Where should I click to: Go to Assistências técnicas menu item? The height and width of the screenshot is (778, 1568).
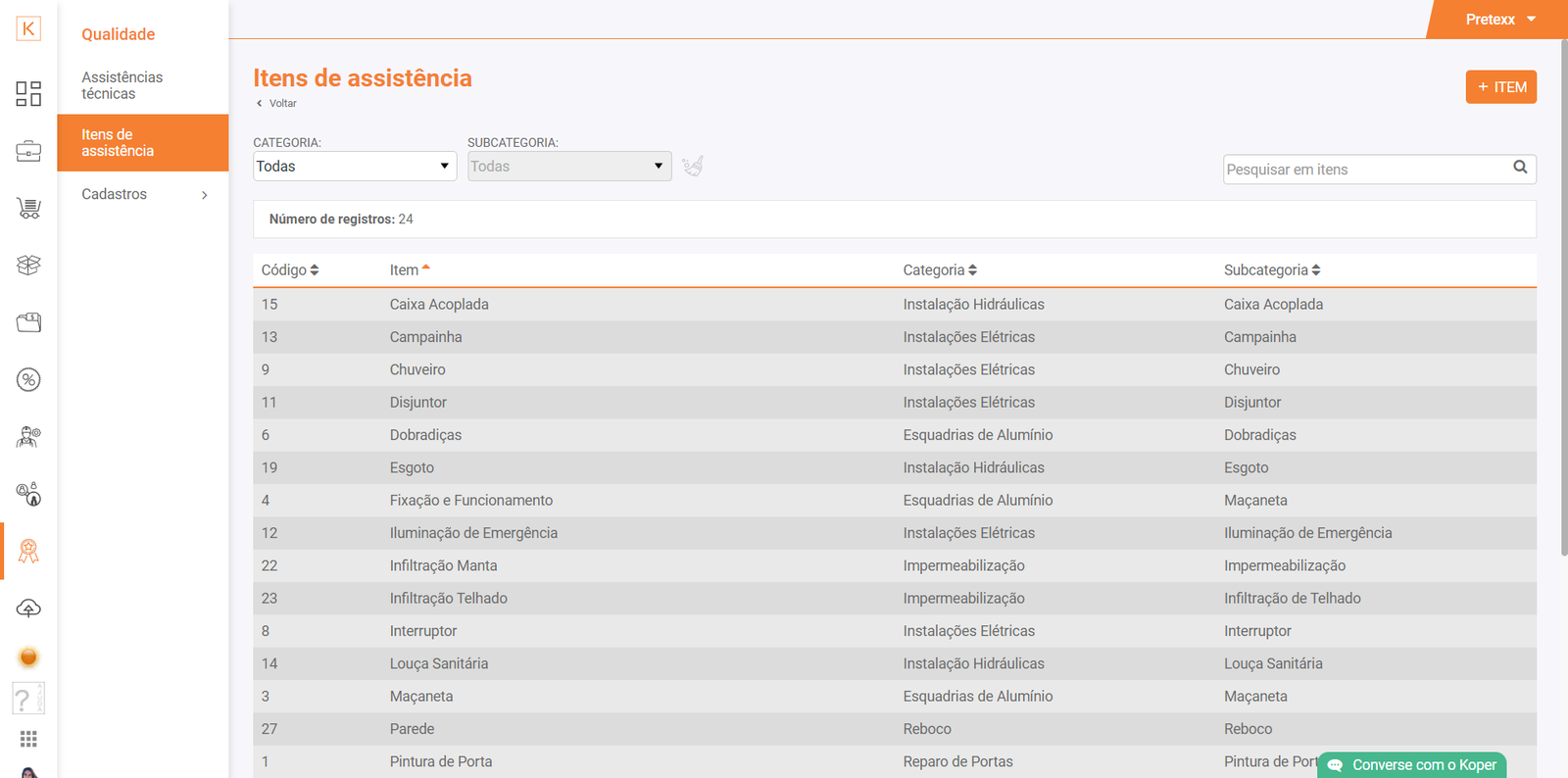[122, 86]
